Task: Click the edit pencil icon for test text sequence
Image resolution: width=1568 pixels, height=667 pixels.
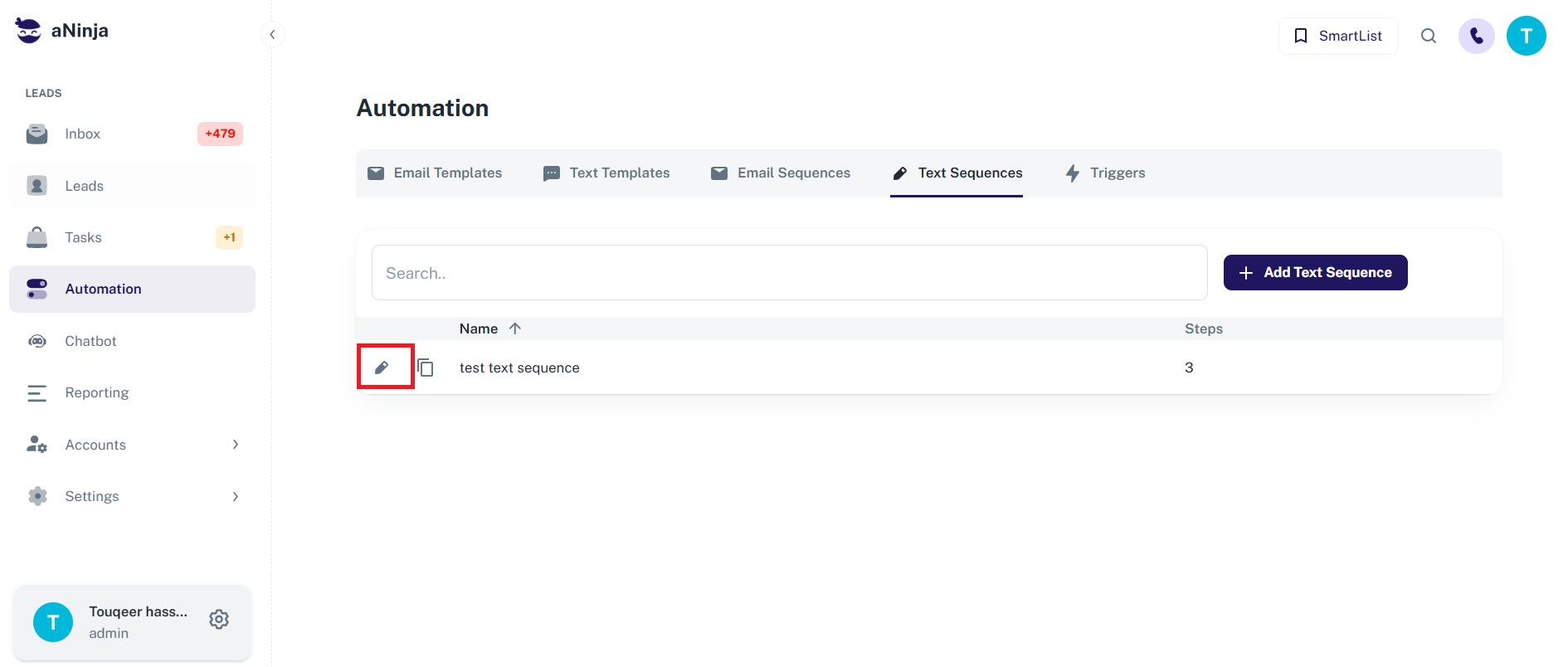Action: coord(382,368)
